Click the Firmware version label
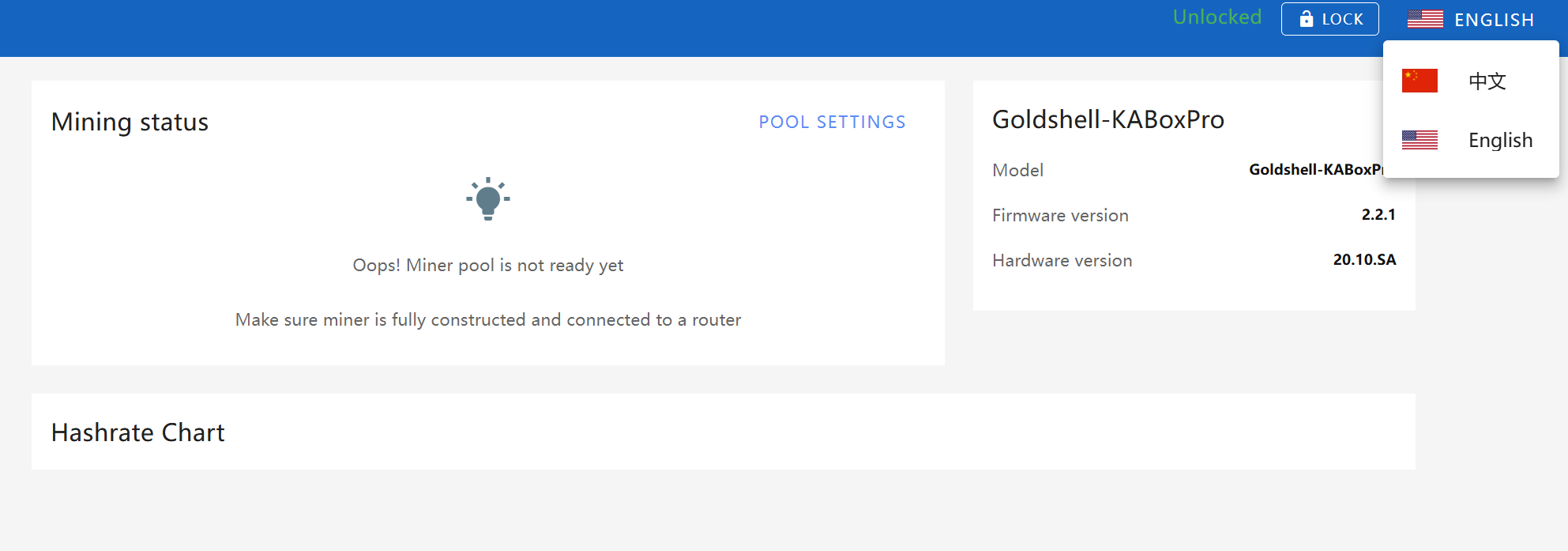The image size is (1568, 551). click(1060, 215)
